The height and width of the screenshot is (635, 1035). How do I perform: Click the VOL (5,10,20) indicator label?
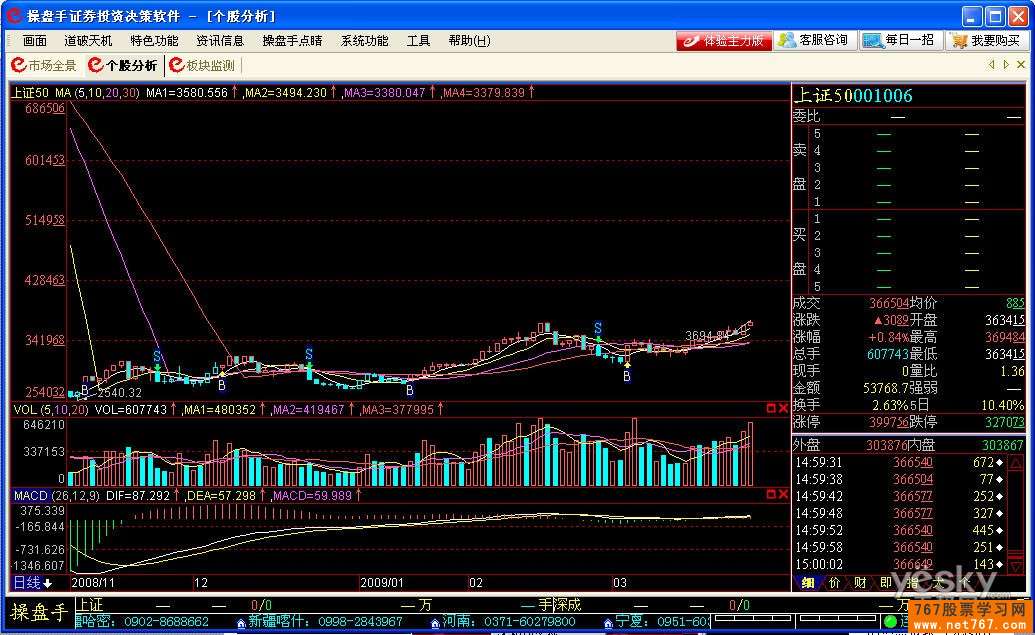click(51, 410)
